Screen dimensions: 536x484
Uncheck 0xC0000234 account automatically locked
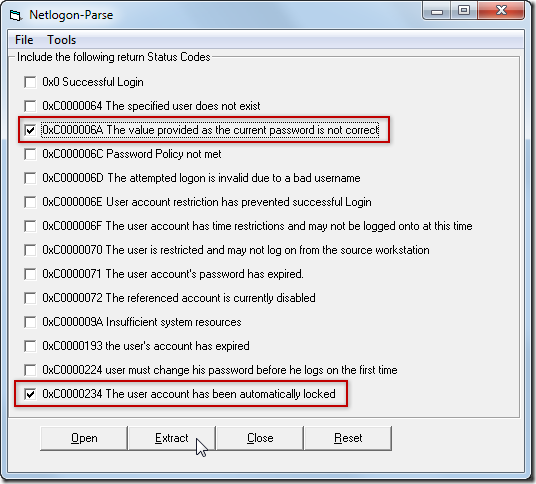tap(30, 394)
